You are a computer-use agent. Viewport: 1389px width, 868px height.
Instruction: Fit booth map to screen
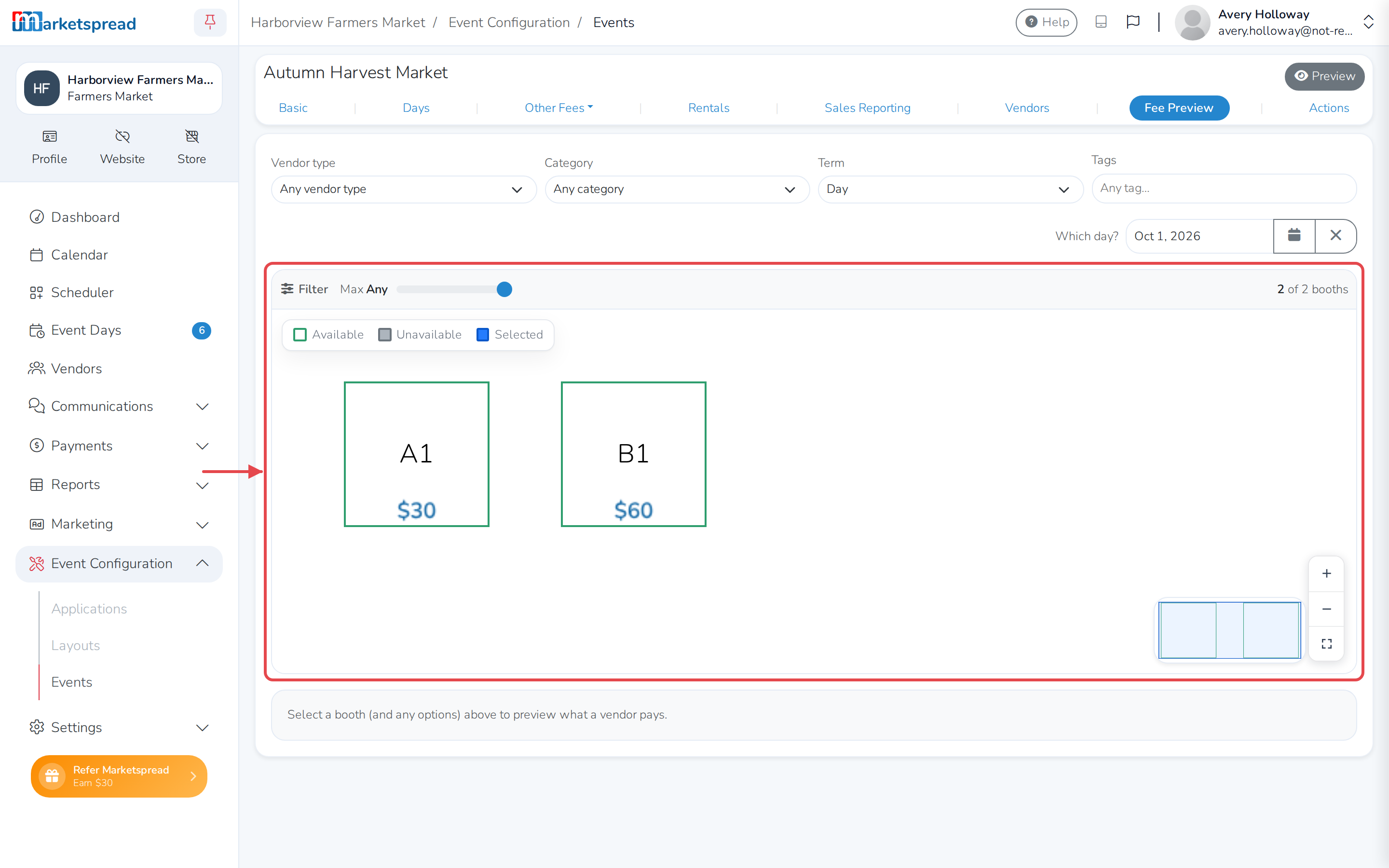tap(1326, 644)
